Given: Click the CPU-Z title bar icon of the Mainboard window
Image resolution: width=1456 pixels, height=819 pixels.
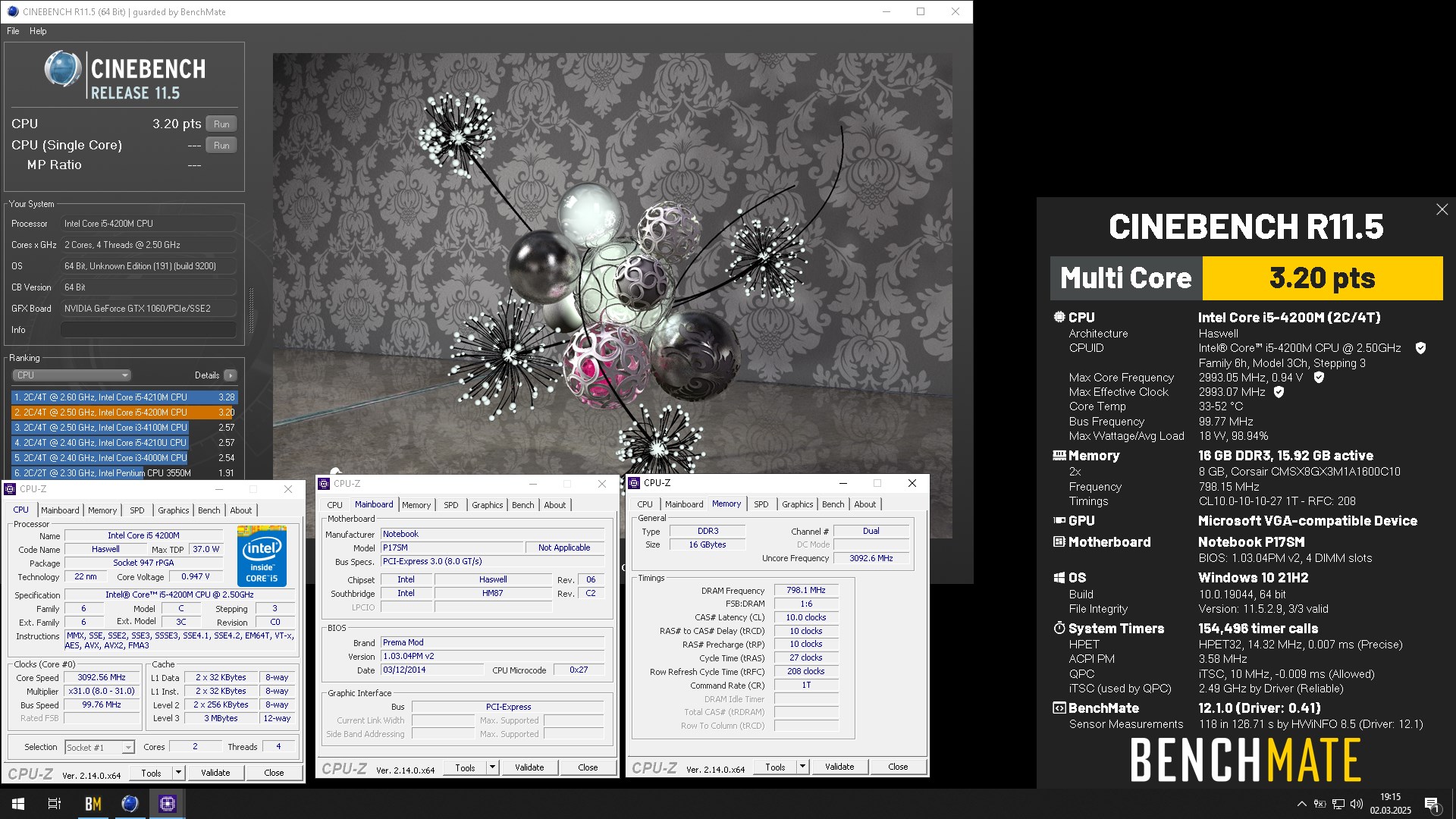Looking at the screenshot, I should click(x=324, y=484).
